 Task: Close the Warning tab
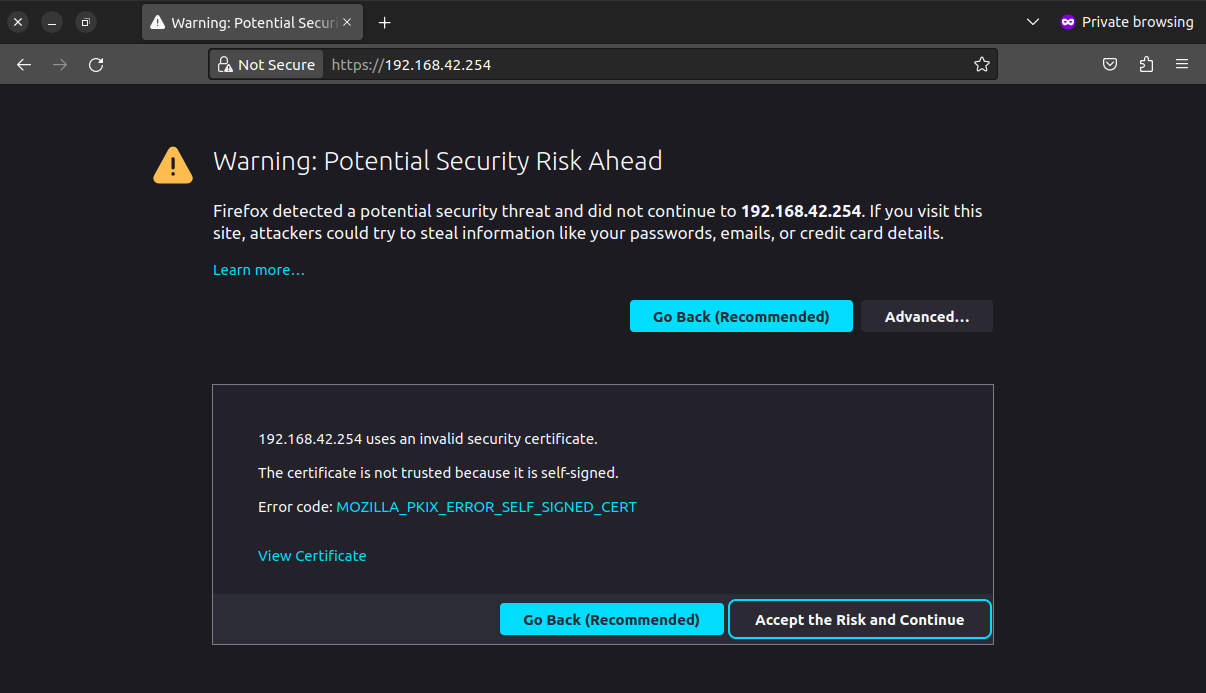347,22
